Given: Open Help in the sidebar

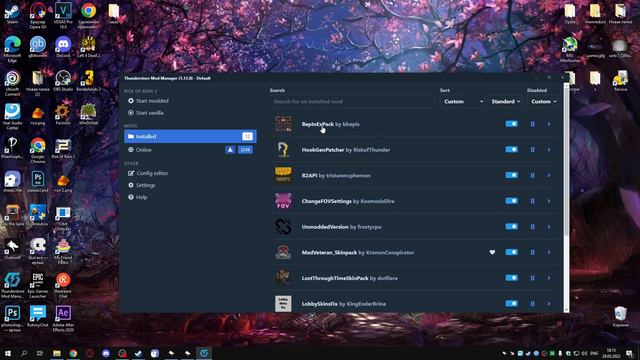Looking at the screenshot, I should [138, 197].
